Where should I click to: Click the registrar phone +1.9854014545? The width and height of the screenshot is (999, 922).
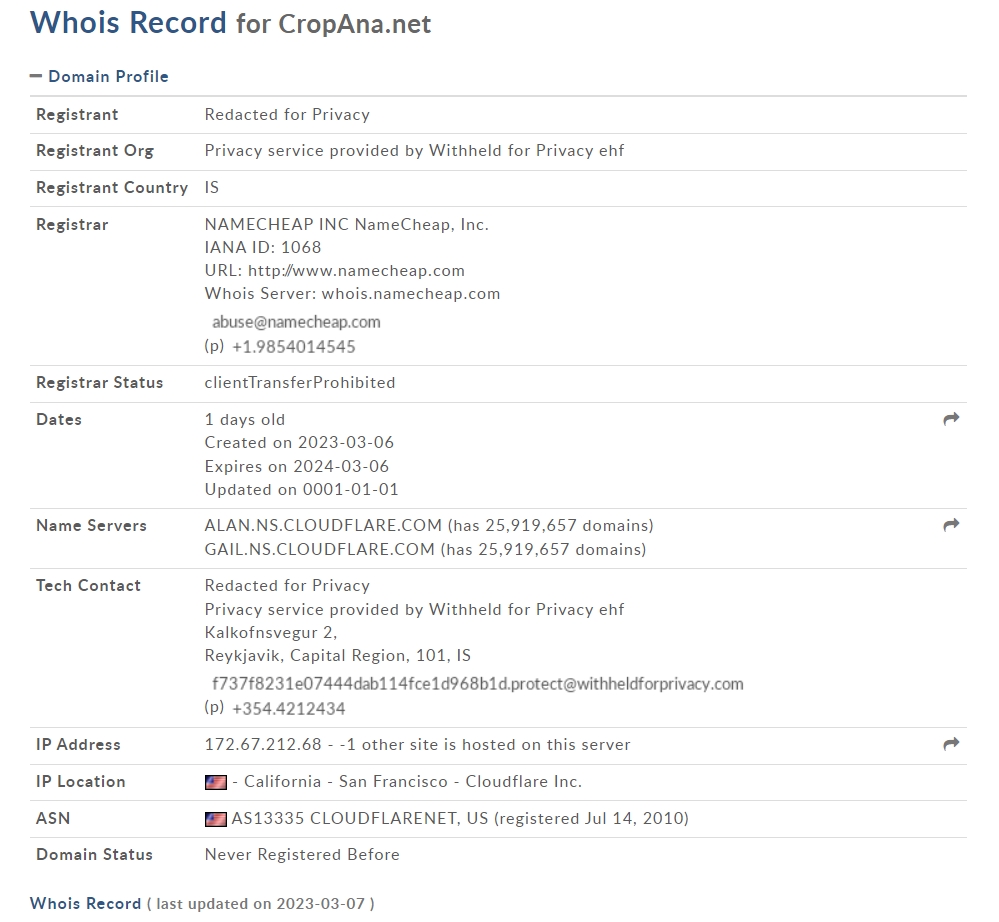(294, 347)
